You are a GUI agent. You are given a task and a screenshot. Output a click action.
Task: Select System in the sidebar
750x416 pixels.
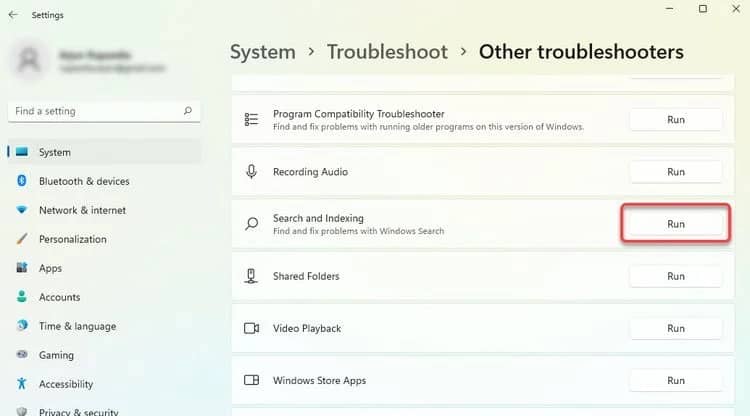point(104,152)
